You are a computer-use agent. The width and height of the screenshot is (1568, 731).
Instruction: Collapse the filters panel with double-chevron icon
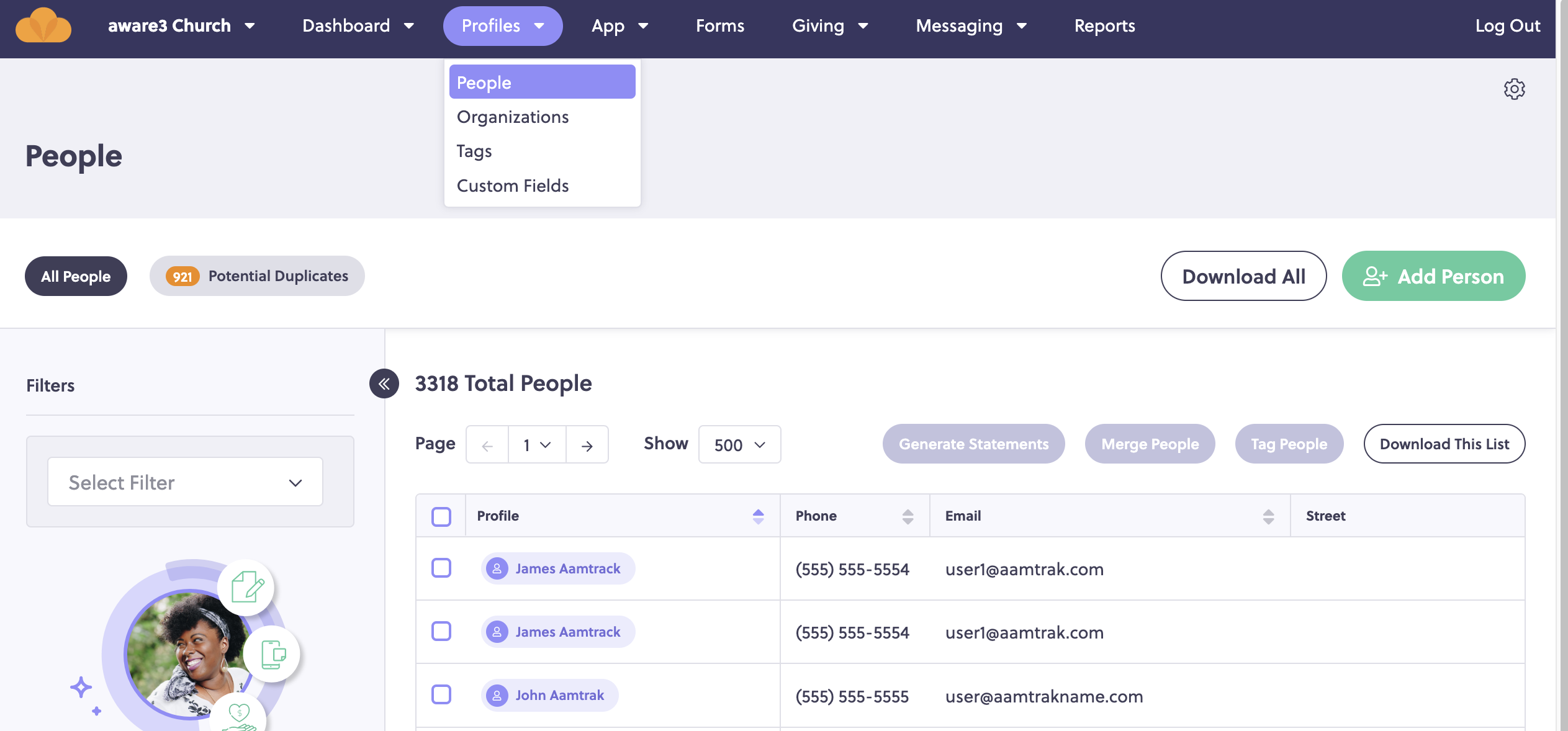[384, 383]
